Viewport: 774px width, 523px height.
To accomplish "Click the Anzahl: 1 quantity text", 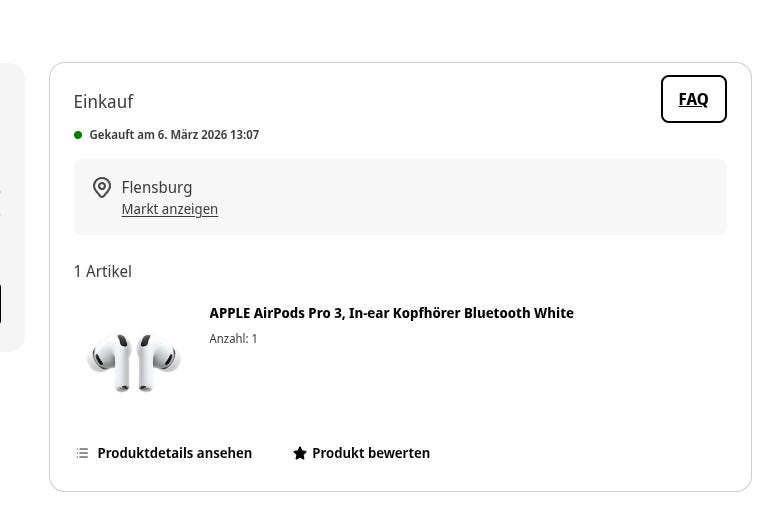I will [x=233, y=339].
